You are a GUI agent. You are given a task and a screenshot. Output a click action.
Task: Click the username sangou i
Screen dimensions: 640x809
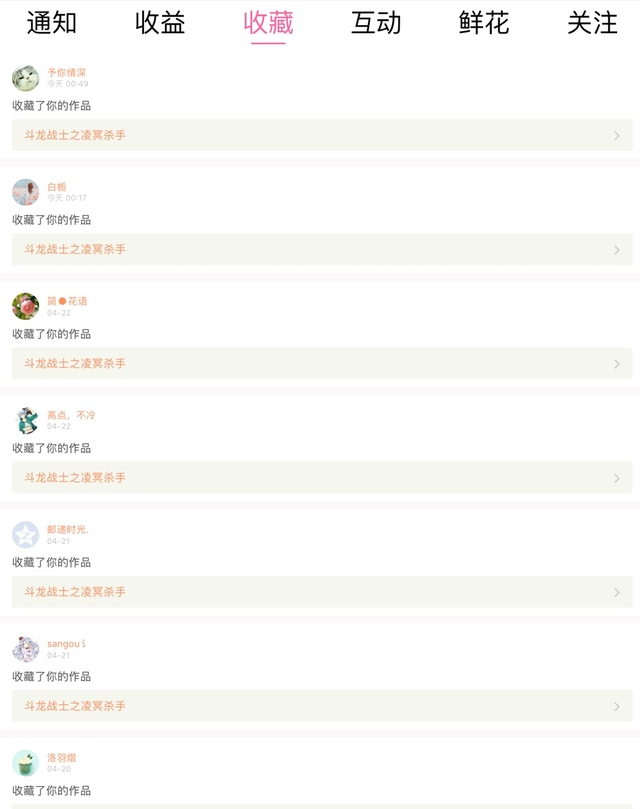(67, 644)
